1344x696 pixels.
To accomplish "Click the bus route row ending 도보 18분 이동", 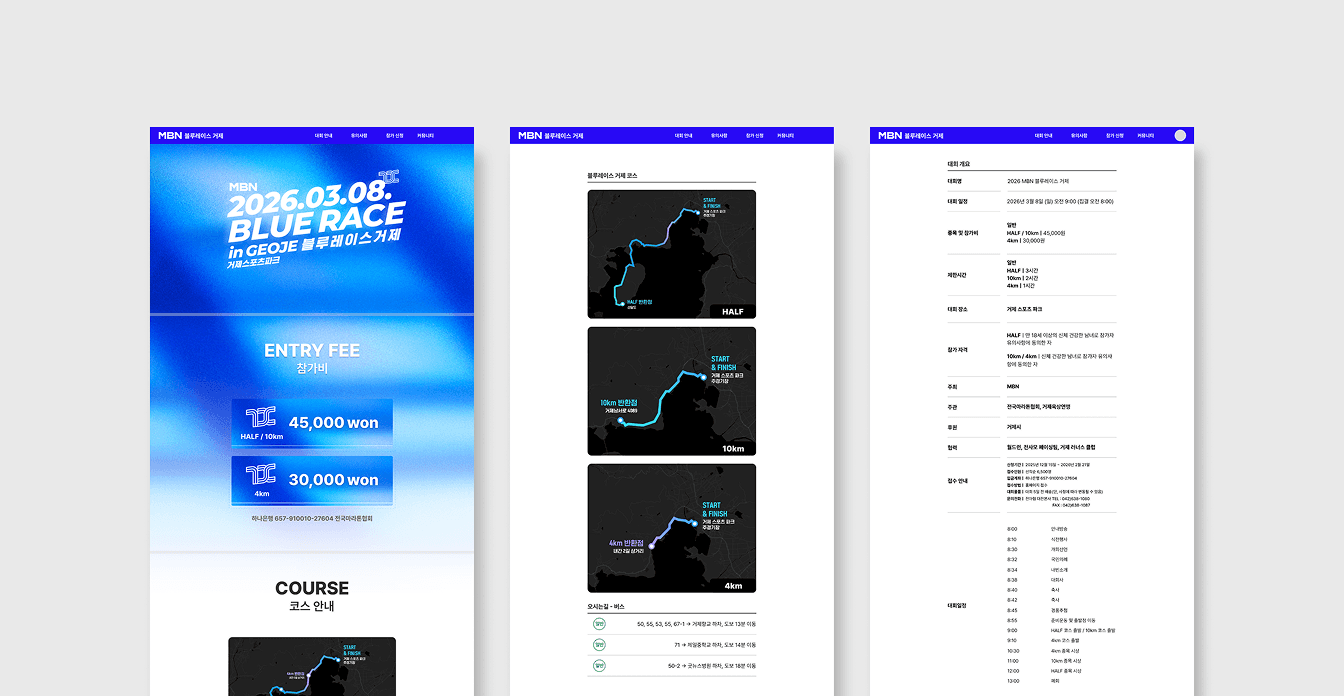I will click(x=672, y=665).
